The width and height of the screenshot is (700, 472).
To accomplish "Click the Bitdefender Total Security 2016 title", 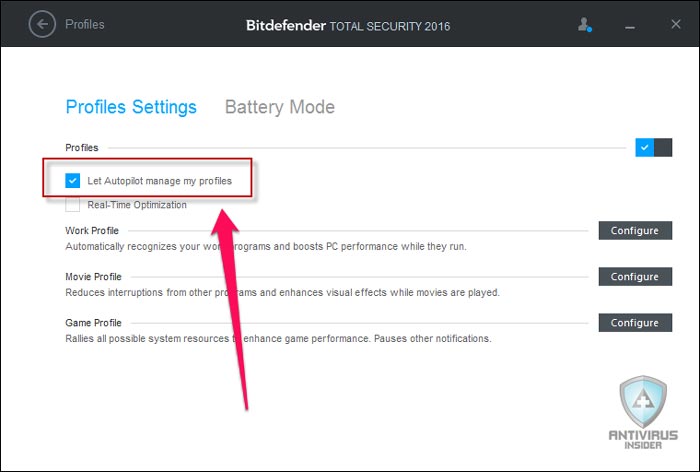I will [x=348, y=26].
